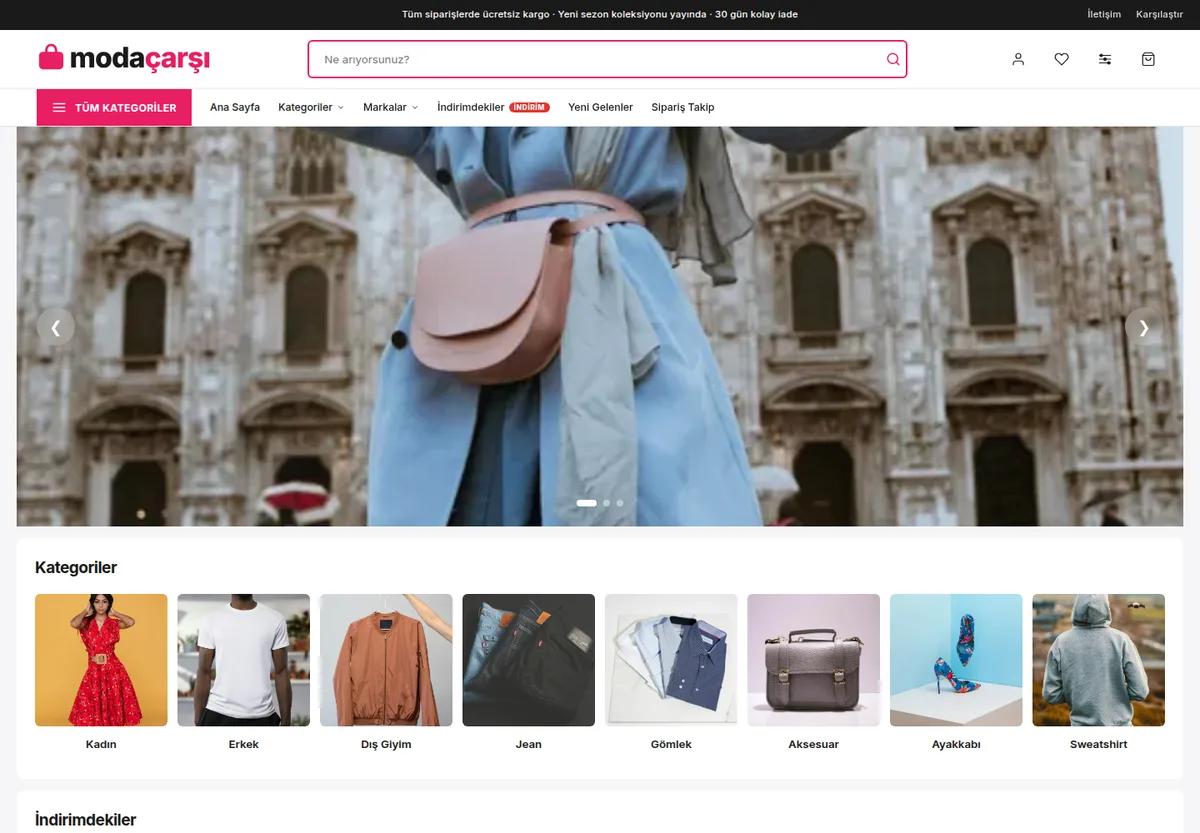
Task: Open the compare sliders icon
Action: pos(1105,59)
